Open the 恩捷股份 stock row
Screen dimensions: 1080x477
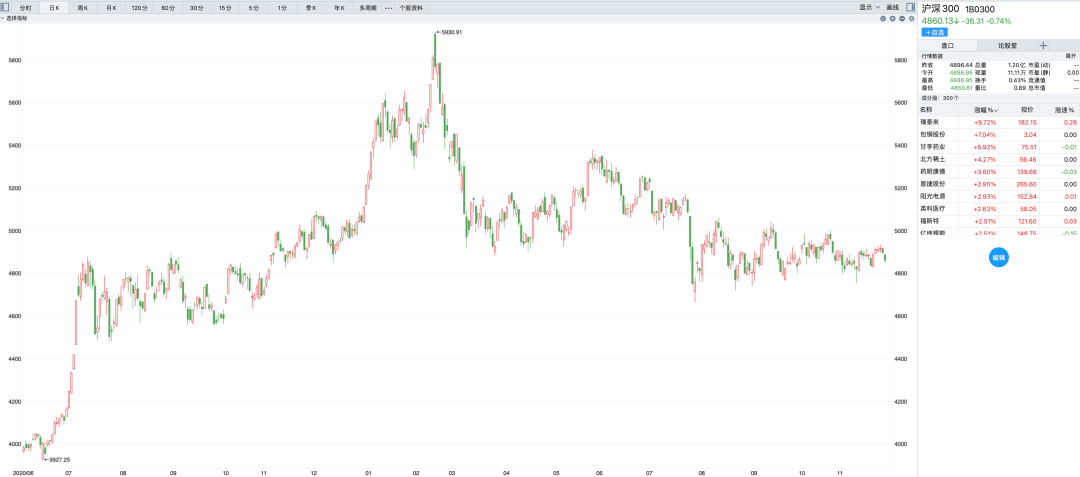point(999,184)
